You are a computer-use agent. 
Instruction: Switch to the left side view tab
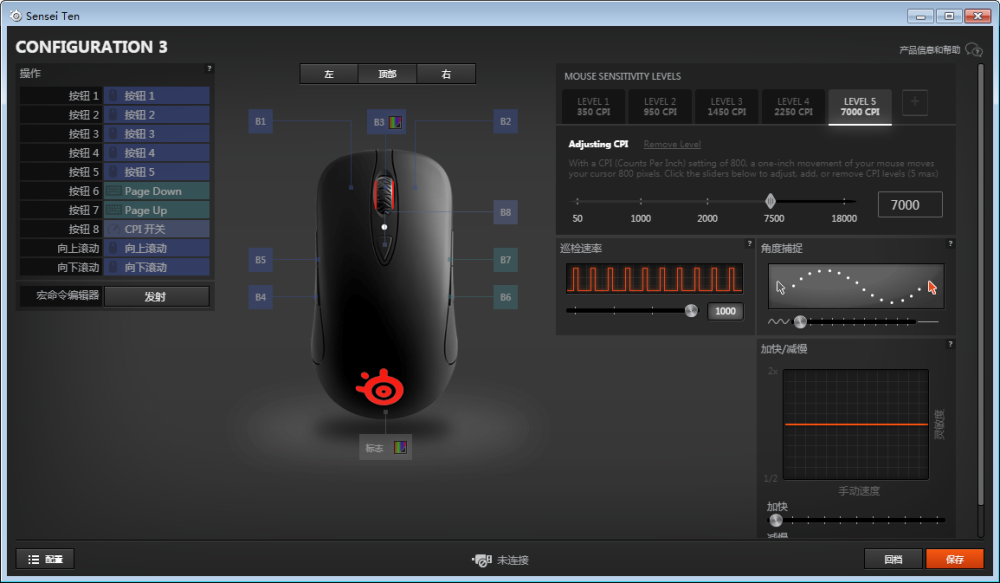(329, 74)
